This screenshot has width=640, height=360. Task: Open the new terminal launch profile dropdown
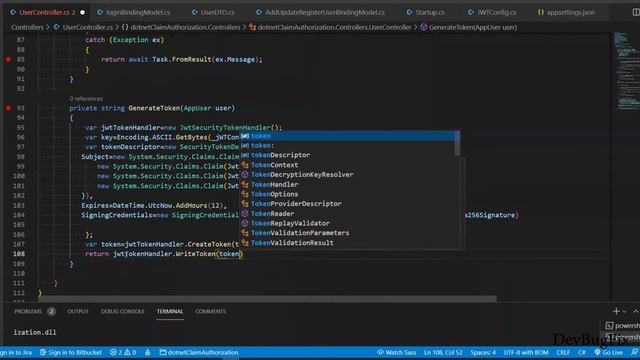pos(624,312)
